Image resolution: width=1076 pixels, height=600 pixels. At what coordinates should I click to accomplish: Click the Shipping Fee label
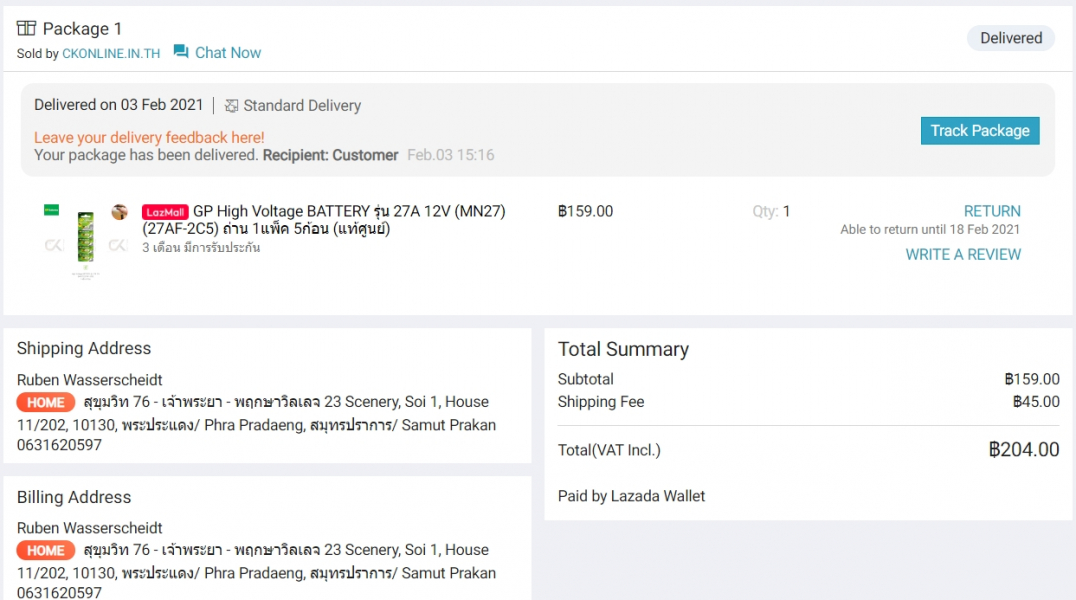tap(601, 402)
